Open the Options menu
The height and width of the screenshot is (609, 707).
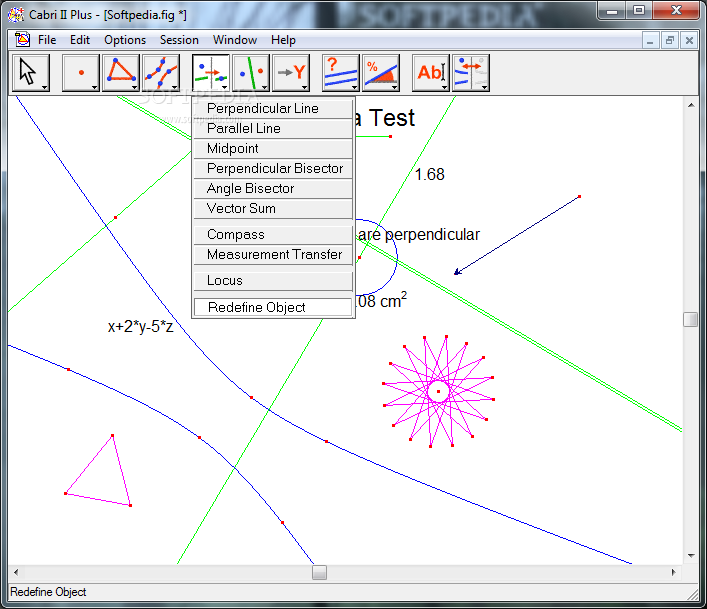(125, 40)
